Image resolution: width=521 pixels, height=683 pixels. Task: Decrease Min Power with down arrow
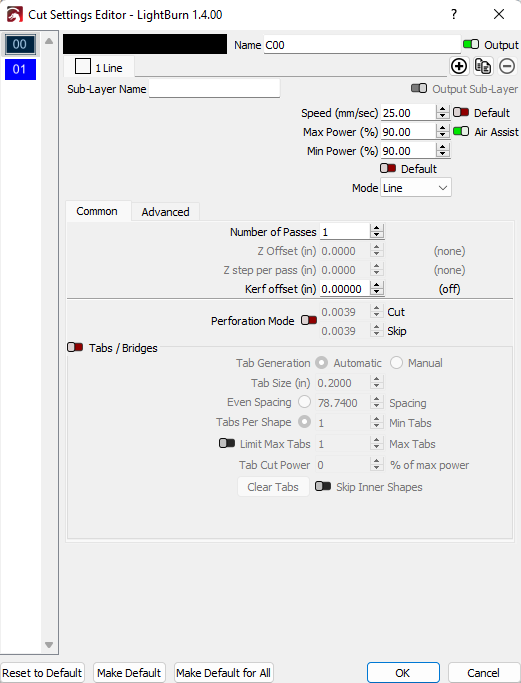(x=443, y=154)
